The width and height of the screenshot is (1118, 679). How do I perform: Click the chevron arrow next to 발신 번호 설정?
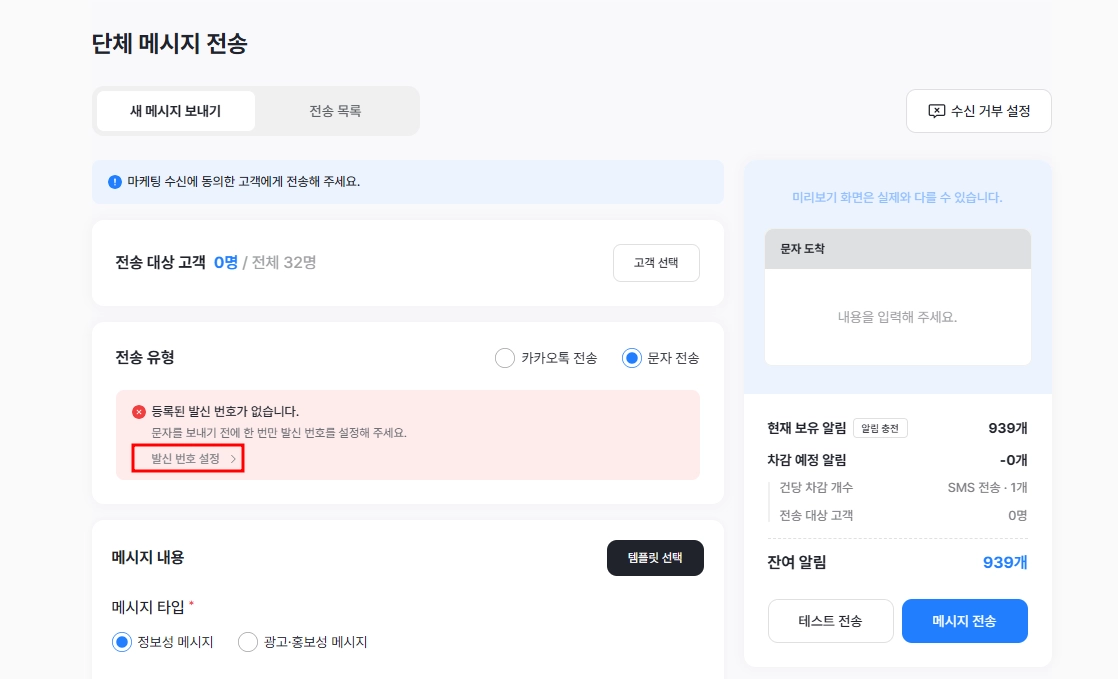point(233,459)
